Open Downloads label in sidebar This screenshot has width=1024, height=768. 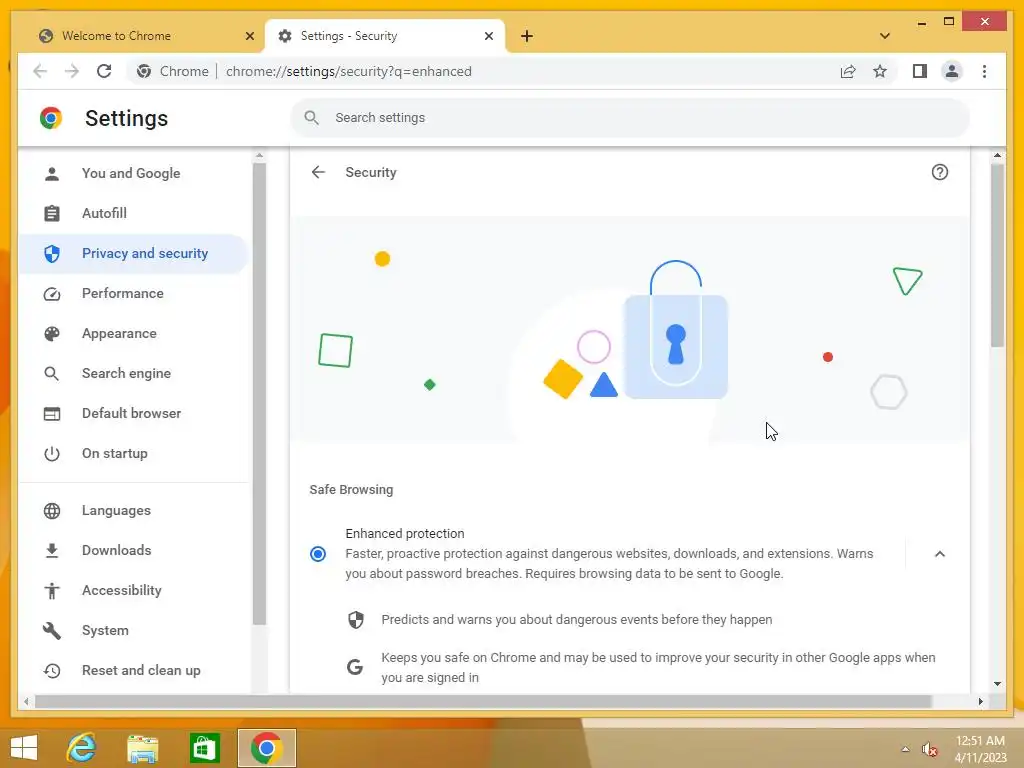[x=116, y=551]
